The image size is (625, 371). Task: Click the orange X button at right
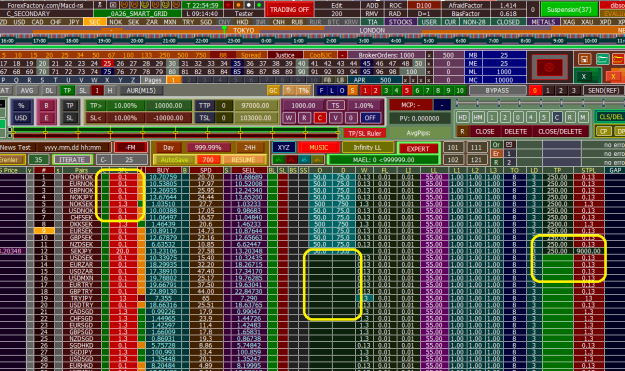(613, 77)
